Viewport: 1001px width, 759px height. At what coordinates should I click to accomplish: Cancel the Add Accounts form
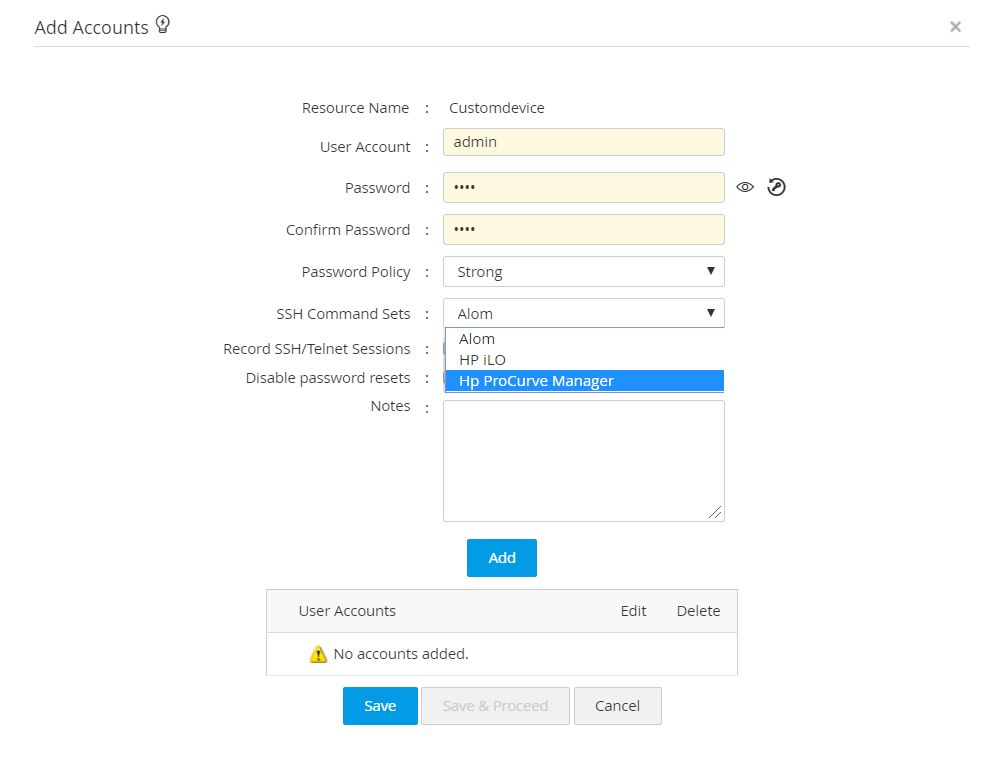click(617, 706)
